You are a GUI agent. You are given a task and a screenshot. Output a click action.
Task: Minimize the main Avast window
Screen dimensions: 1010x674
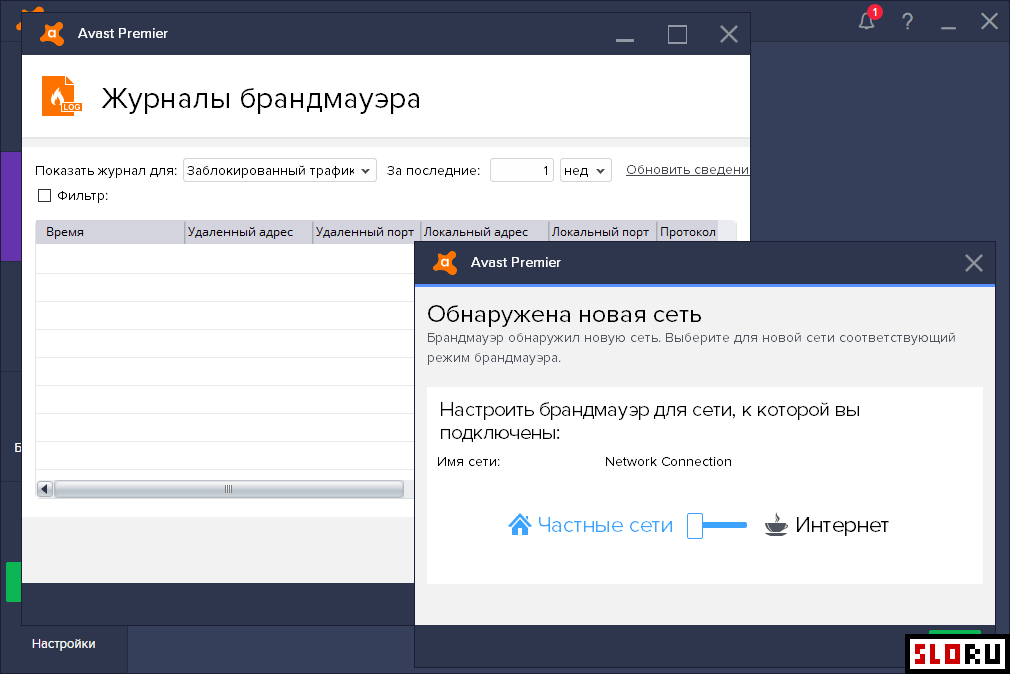pos(948,27)
